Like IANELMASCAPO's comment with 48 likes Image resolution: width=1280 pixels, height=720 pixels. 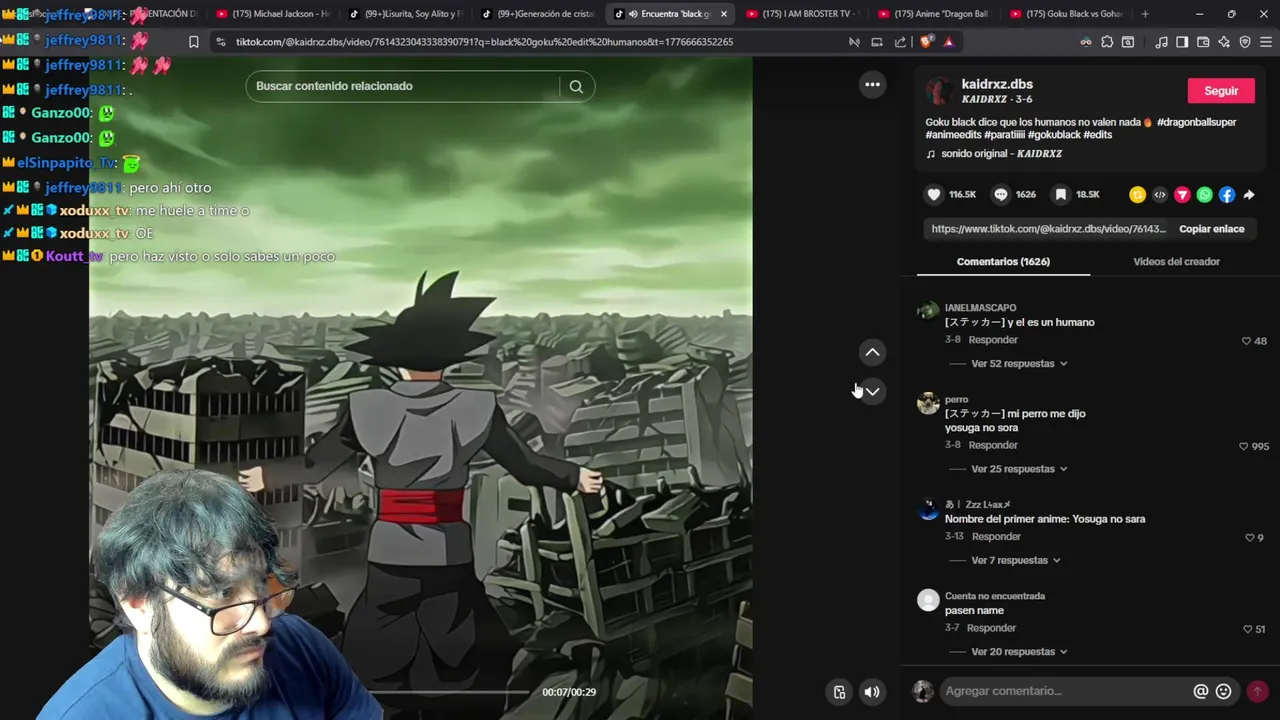(x=1246, y=341)
